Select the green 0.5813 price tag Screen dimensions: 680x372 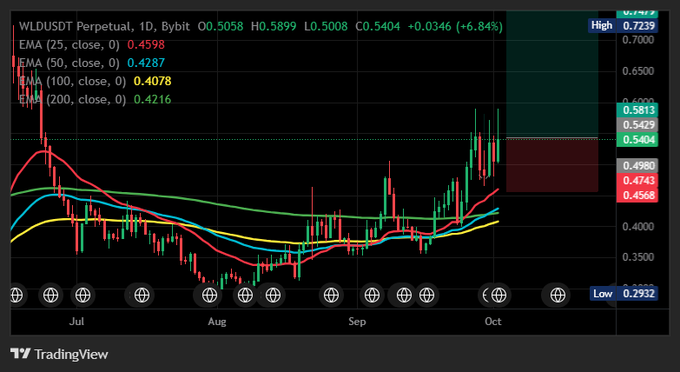point(637,110)
